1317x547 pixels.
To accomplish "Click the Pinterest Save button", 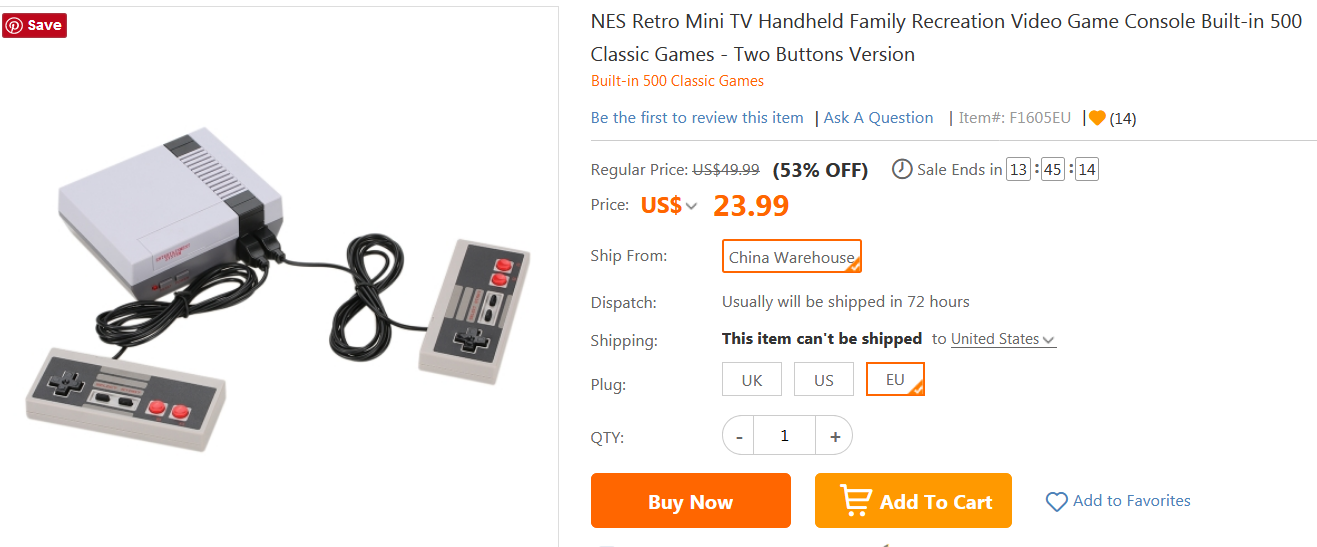I will (x=35, y=25).
